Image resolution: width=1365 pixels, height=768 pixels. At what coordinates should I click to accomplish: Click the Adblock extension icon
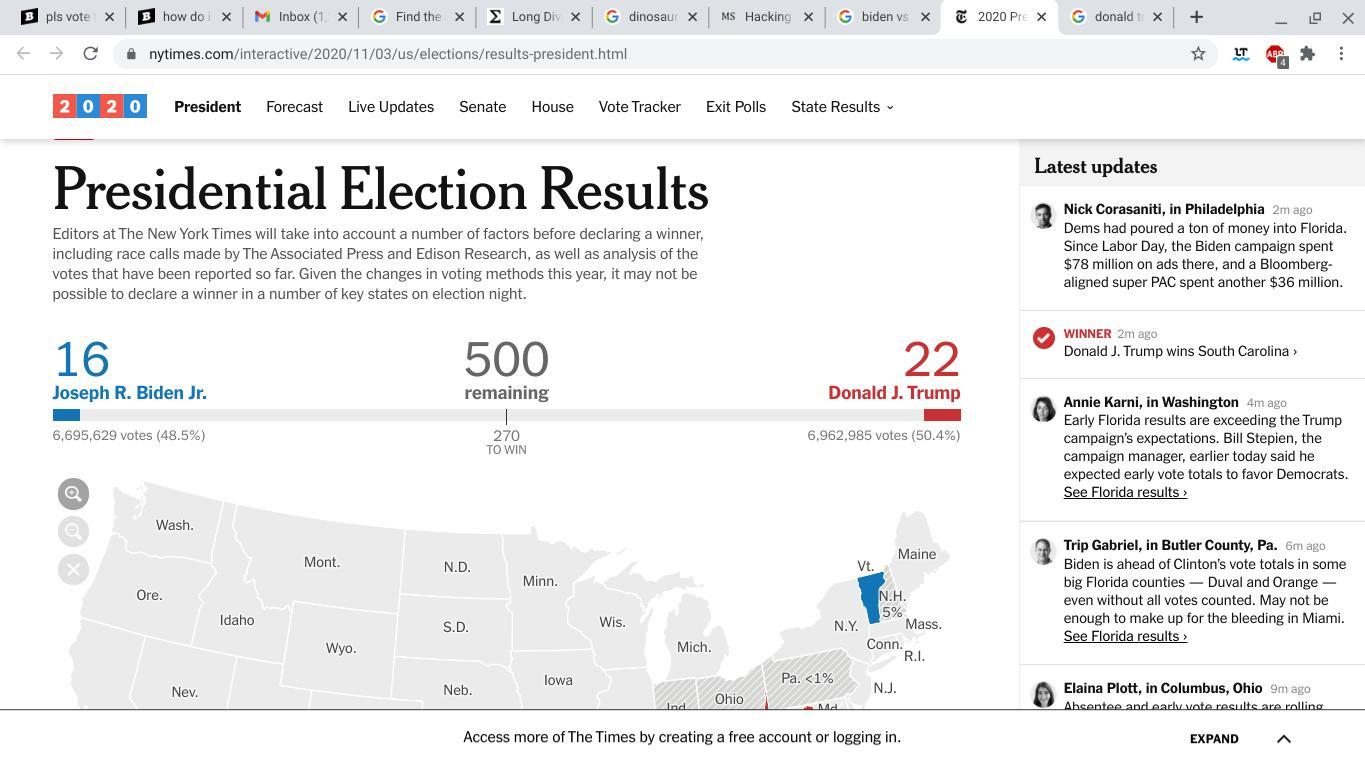click(1275, 54)
